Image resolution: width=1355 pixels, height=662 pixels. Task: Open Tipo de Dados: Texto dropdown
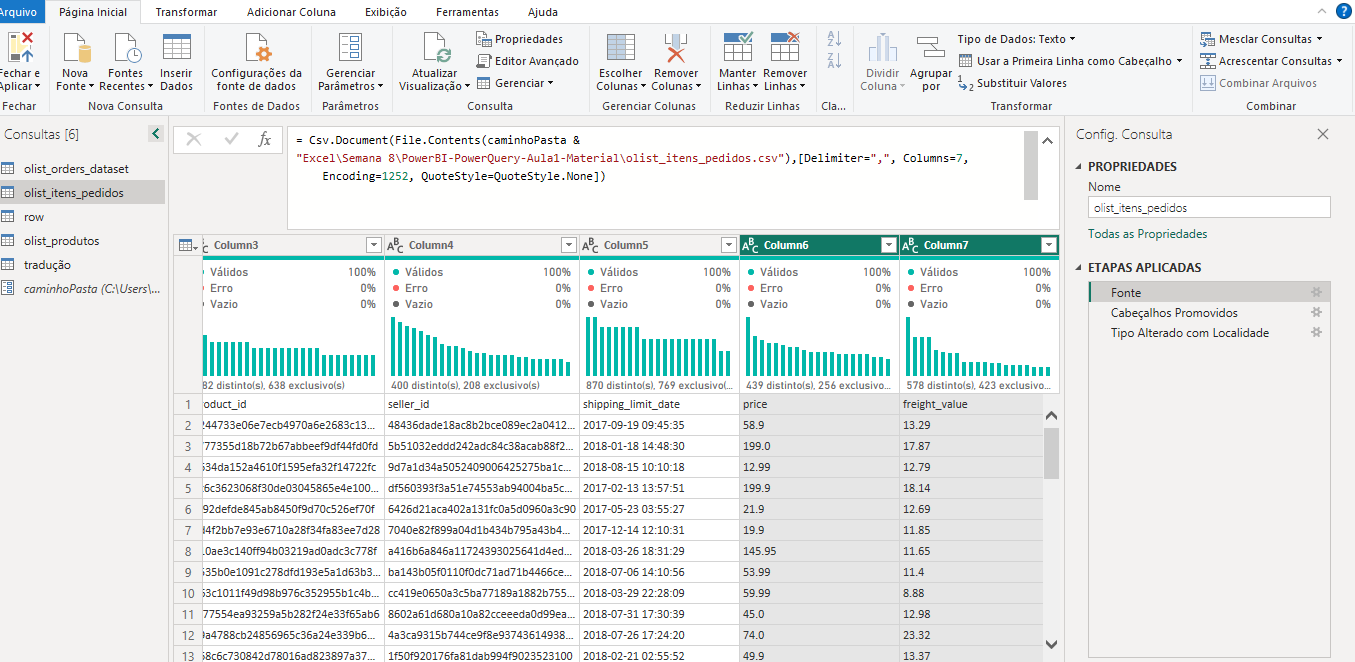(x=1016, y=39)
